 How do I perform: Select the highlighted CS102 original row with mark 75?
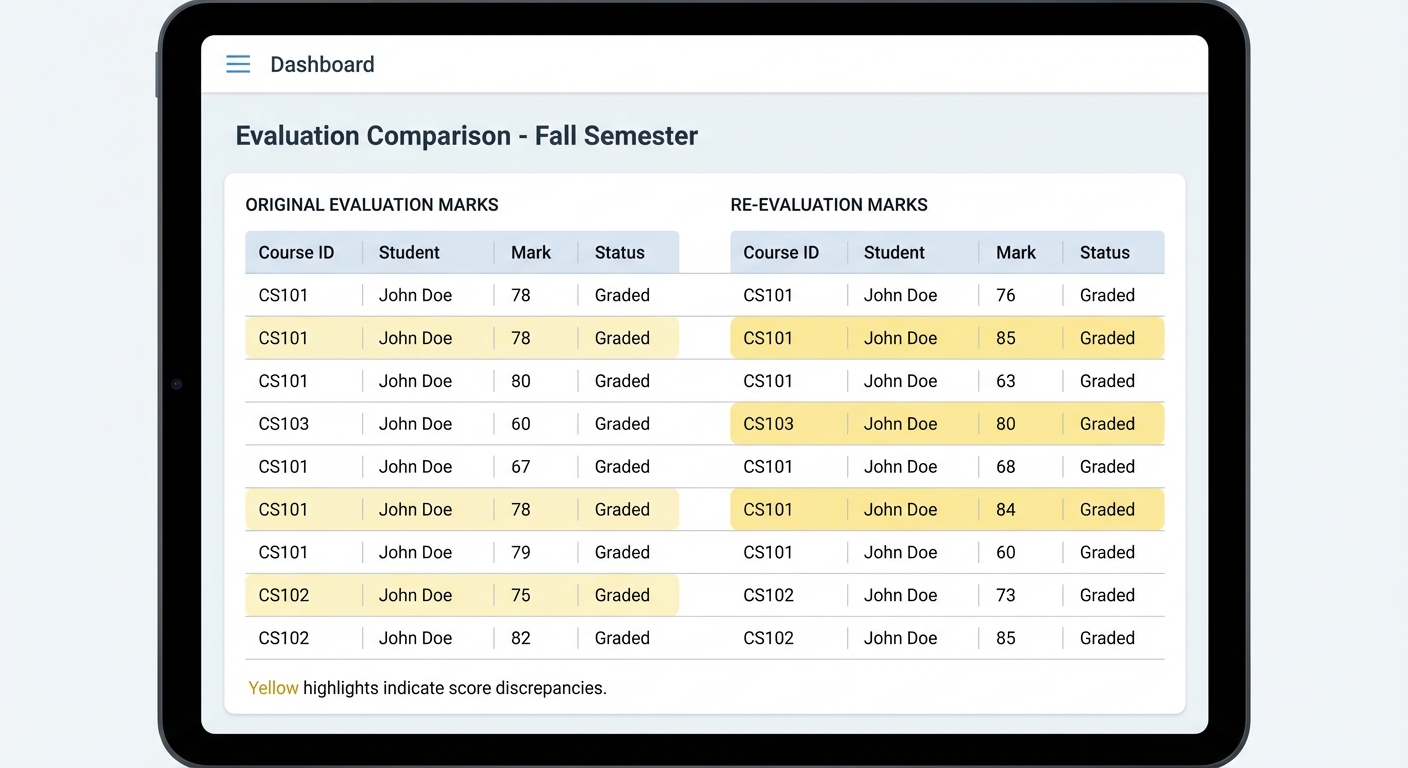point(462,595)
